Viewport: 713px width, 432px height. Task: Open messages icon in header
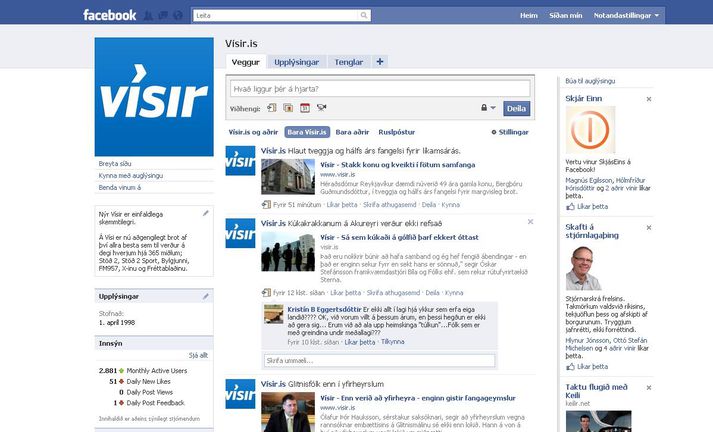(163, 16)
